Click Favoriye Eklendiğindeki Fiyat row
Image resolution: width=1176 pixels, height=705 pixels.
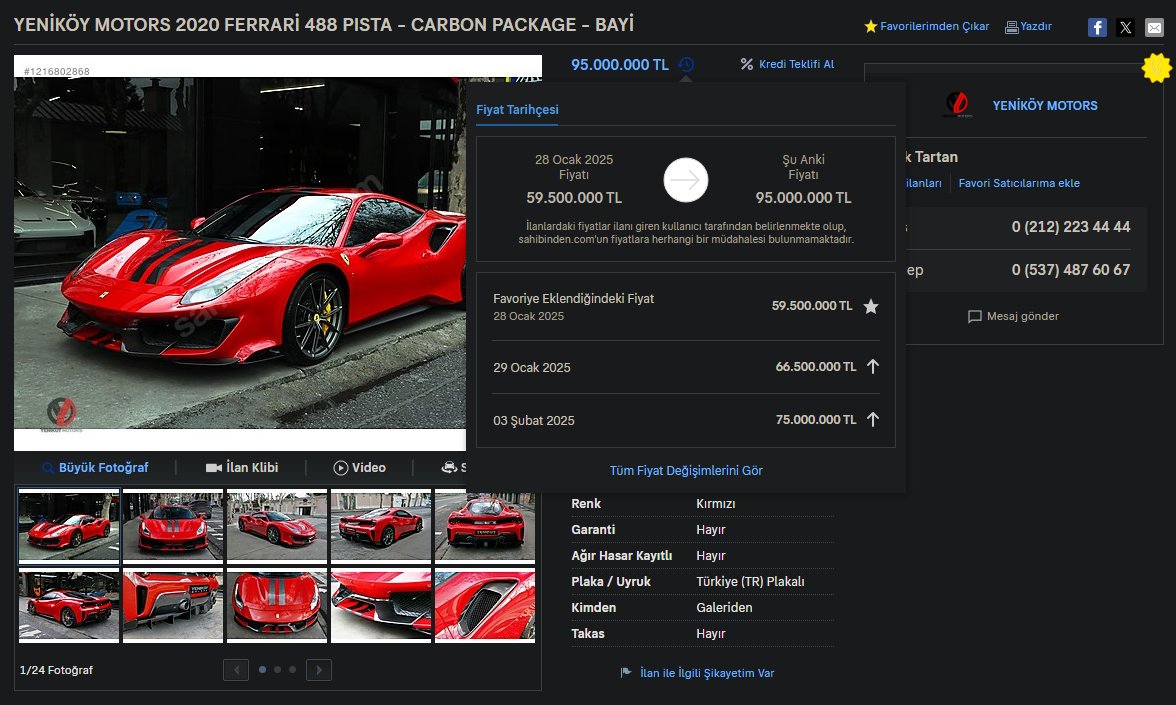click(686, 306)
